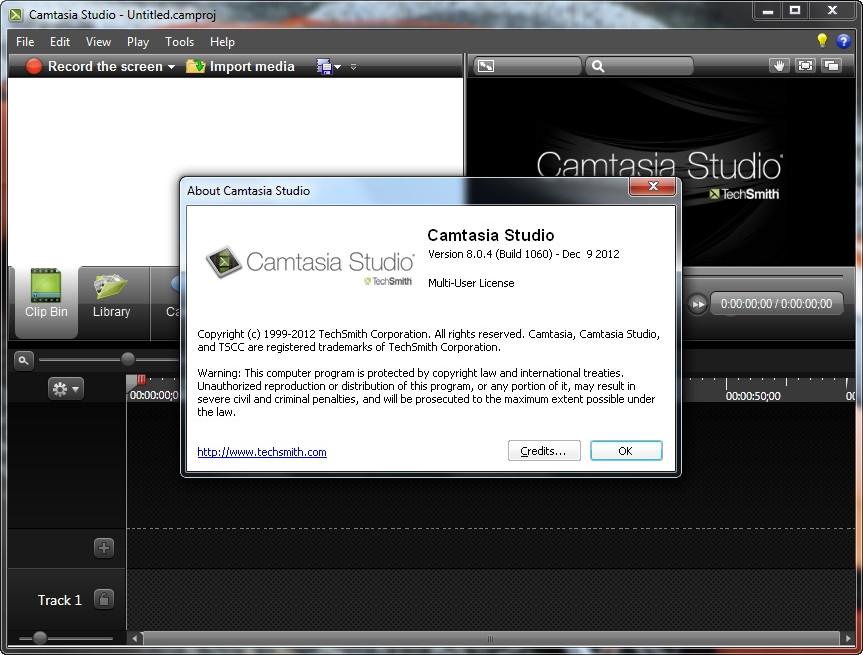Click the pan hand tool in preview
863x655 pixels.
(780, 66)
